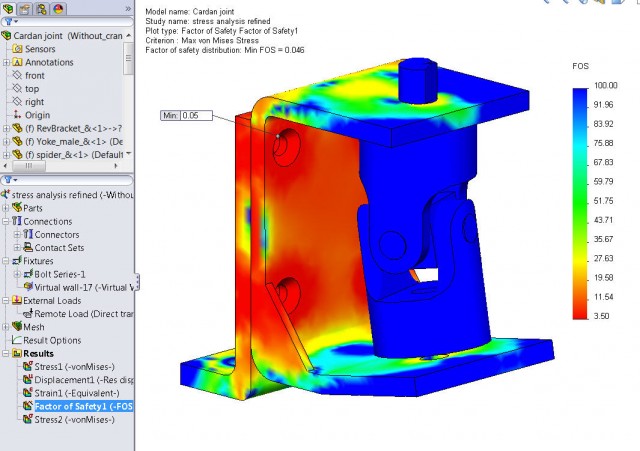
Task: Expand the RevBracket component node
Action: pos(6,129)
